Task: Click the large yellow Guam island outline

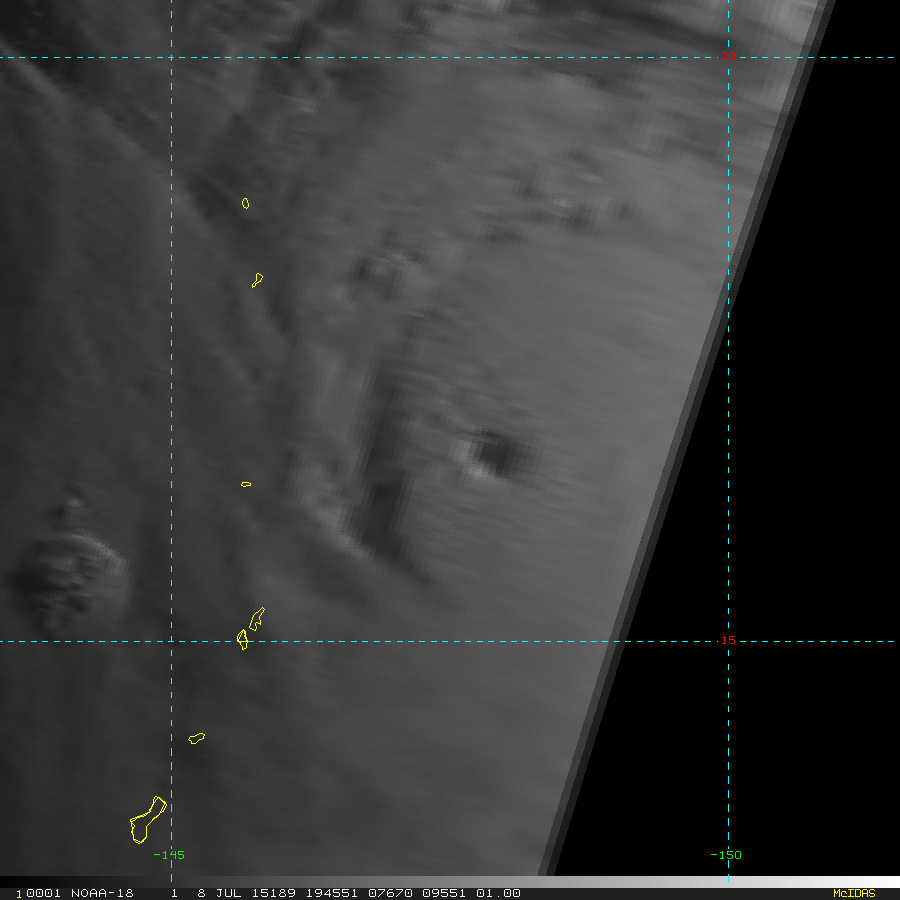Action: pyautogui.click(x=148, y=820)
